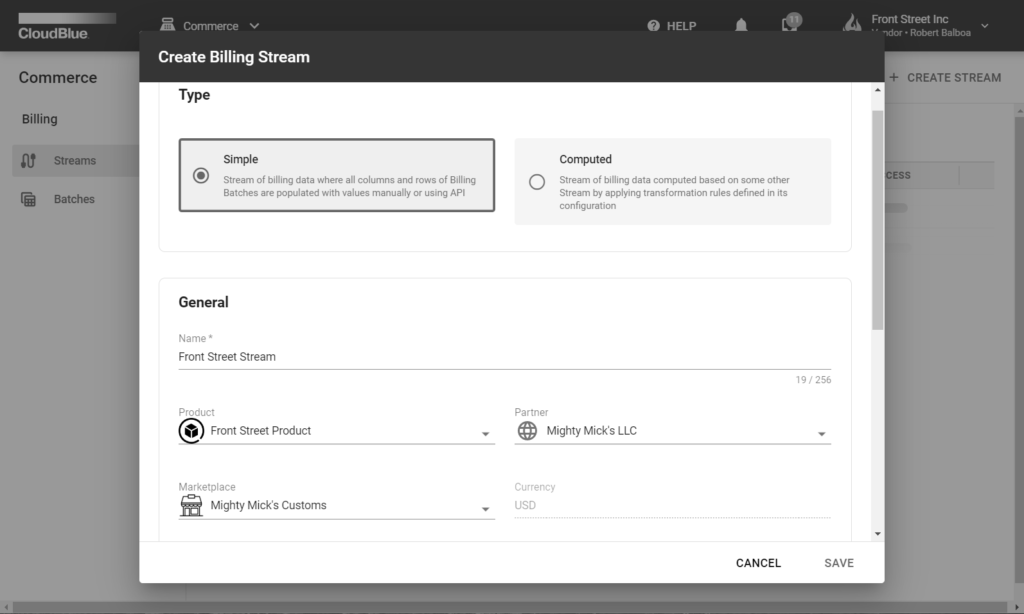
Task: Open the notifications bell icon
Action: (x=741, y=25)
